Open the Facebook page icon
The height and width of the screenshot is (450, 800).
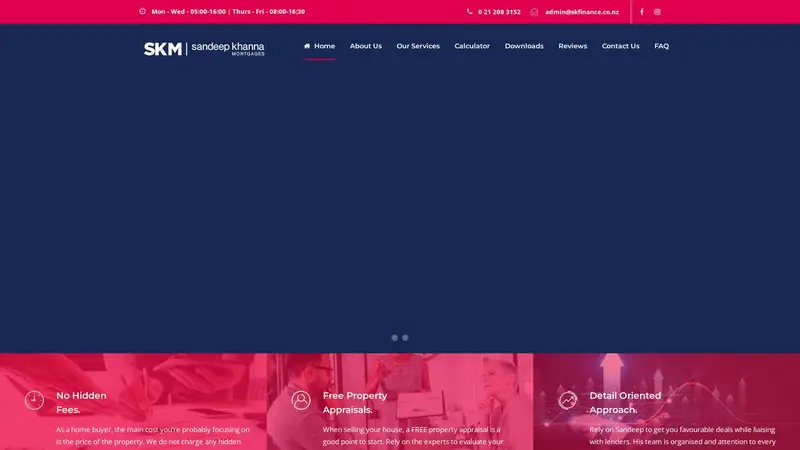pos(642,12)
